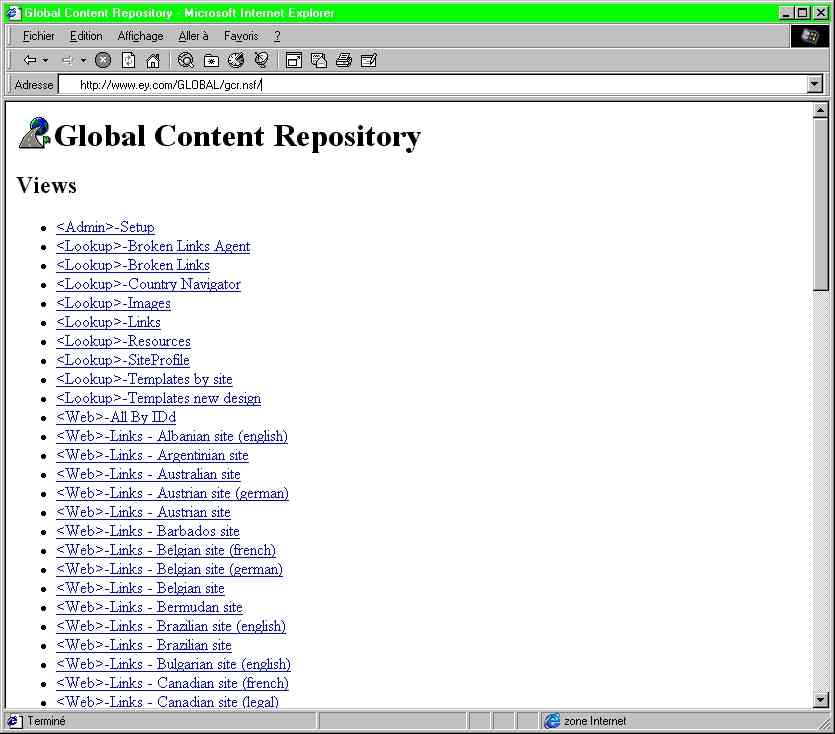Open Links - Barbados site link

coord(148,531)
